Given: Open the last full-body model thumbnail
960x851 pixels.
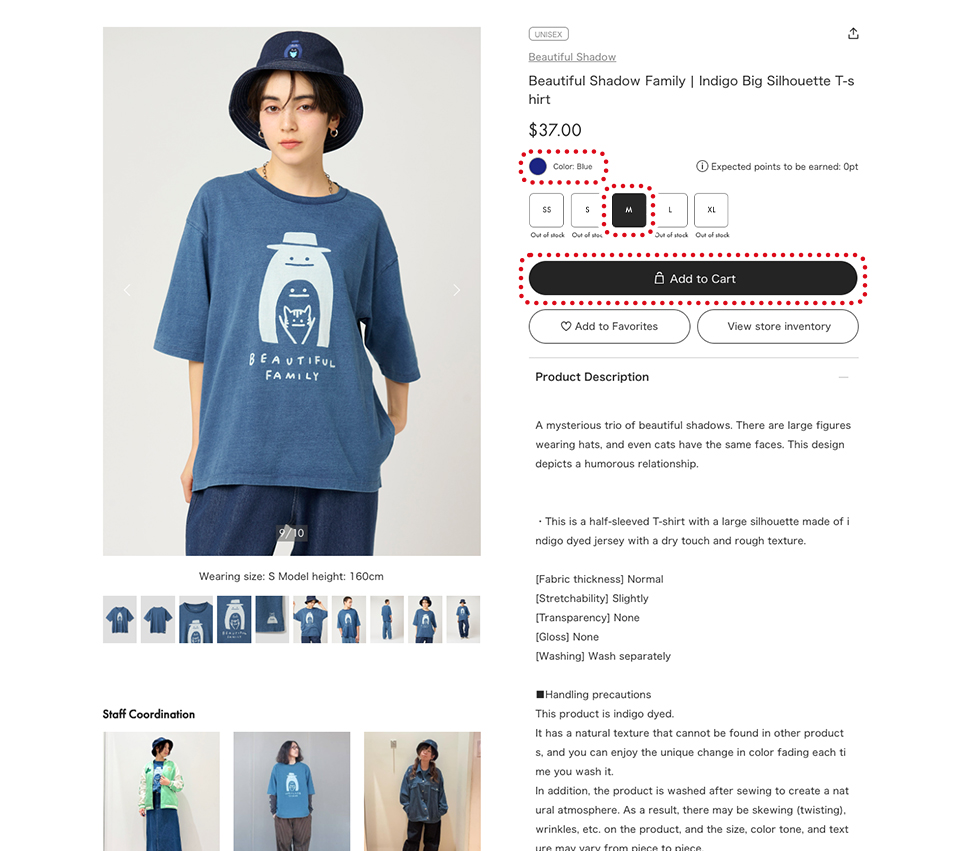Looking at the screenshot, I should coord(463,619).
